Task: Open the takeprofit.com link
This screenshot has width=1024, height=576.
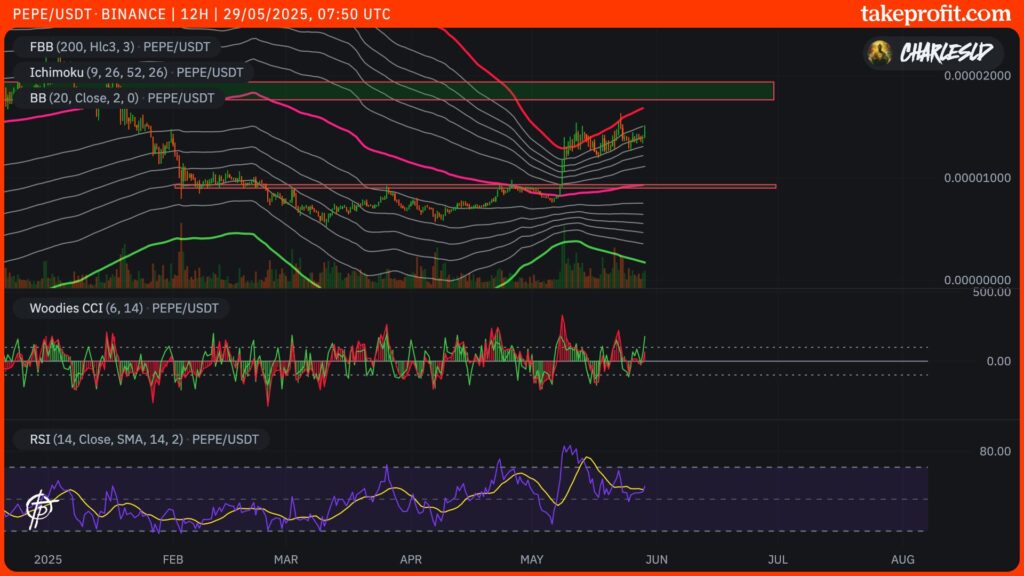Action: tap(935, 14)
